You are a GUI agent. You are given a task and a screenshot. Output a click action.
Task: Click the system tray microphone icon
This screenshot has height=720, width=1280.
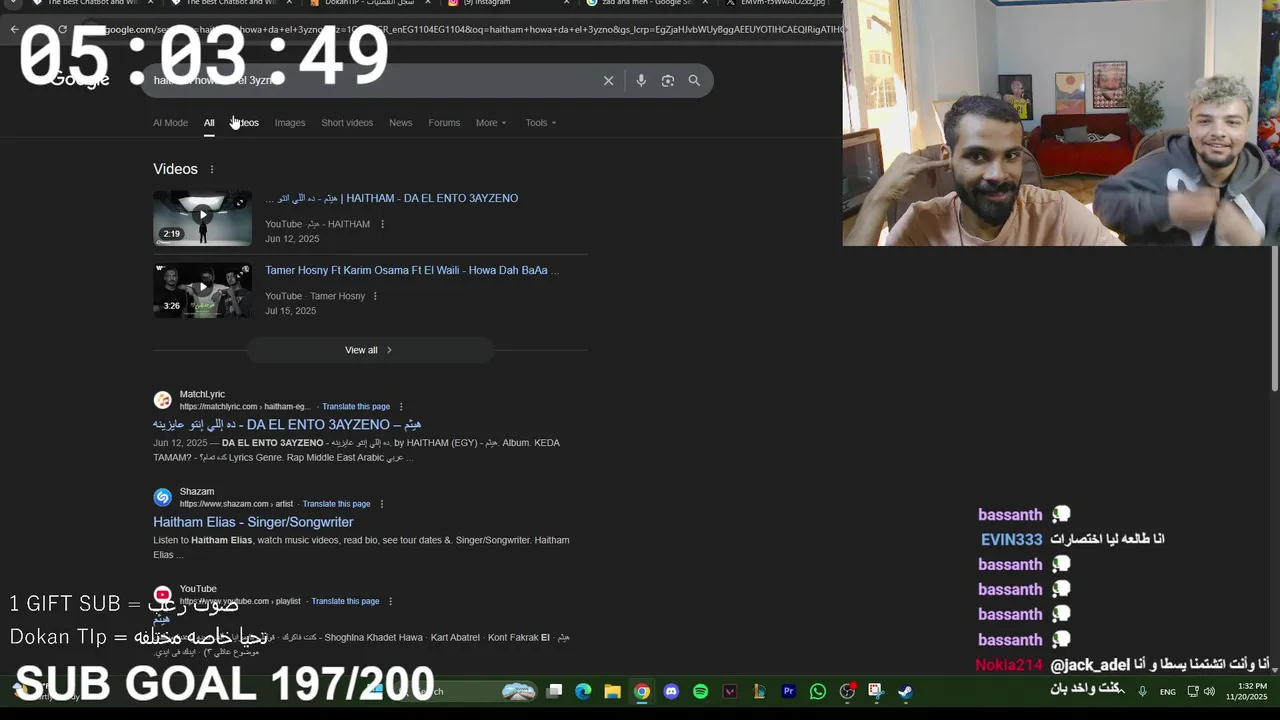coord(1142,691)
